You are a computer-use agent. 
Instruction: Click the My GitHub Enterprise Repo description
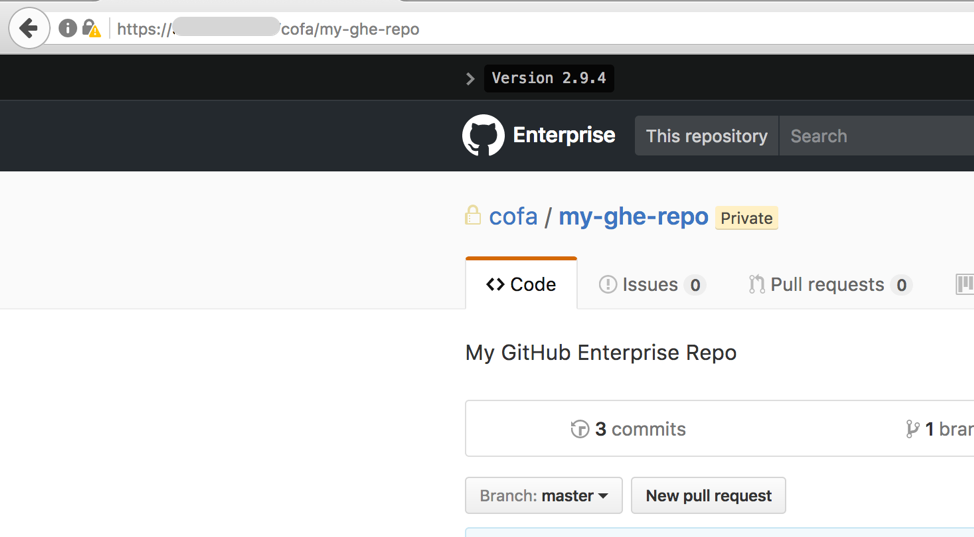tap(601, 352)
